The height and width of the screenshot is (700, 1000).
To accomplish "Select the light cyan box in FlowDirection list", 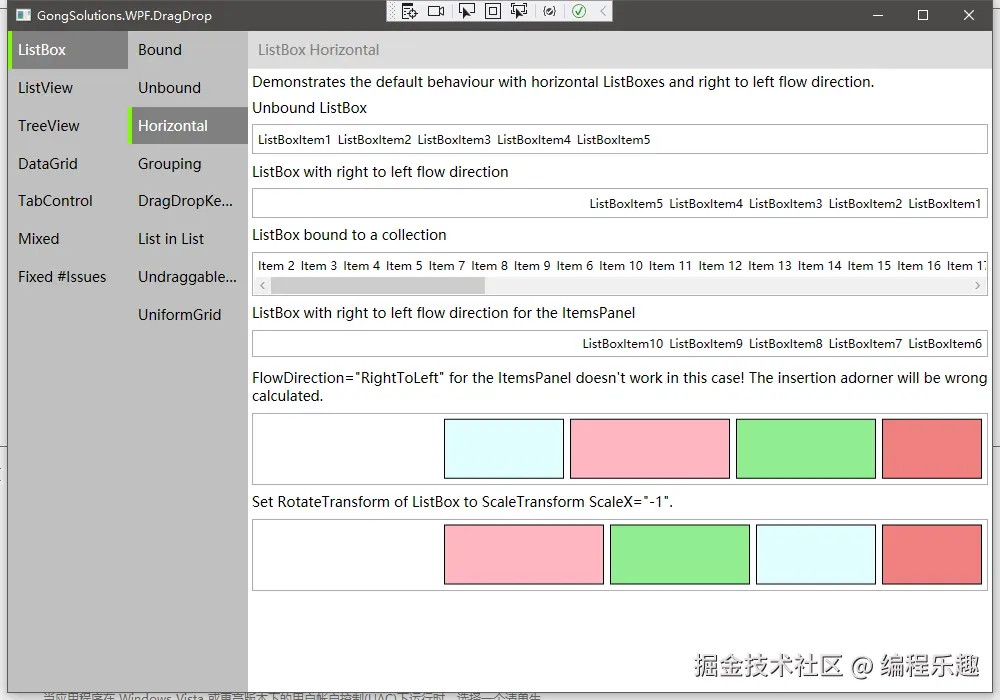I will [x=504, y=449].
